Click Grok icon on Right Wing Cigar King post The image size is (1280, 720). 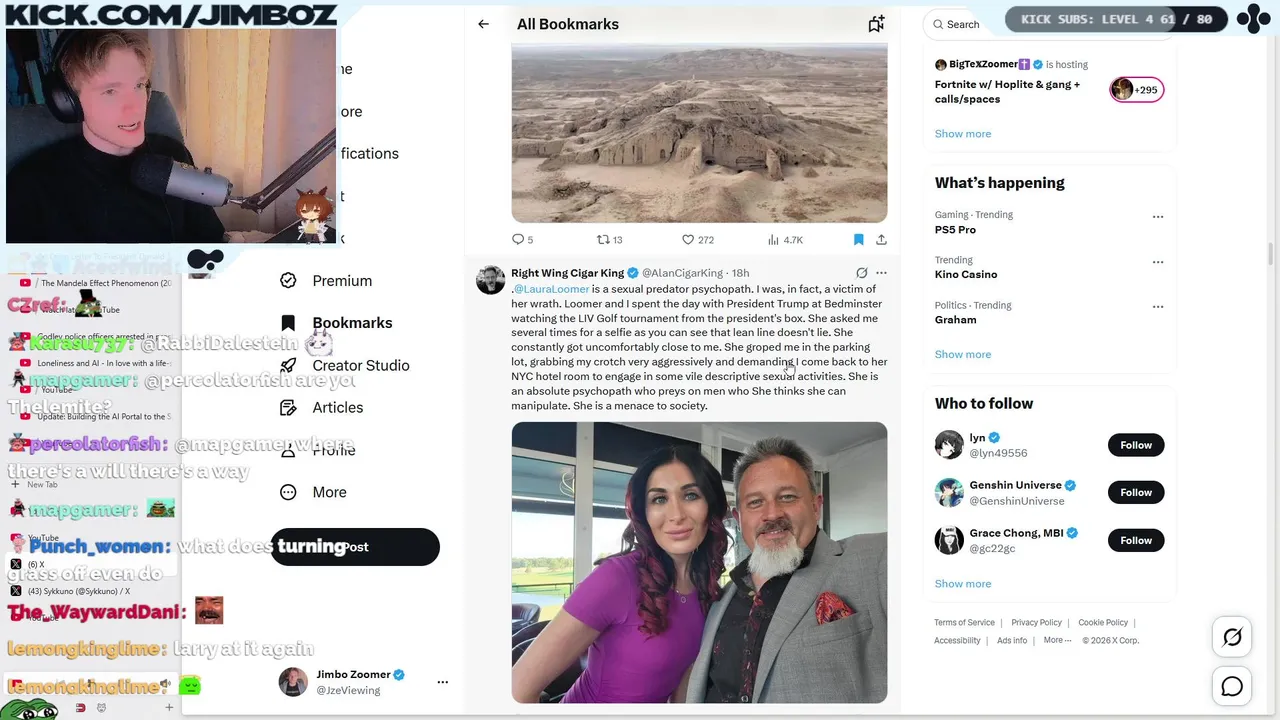pyautogui.click(x=861, y=273)
